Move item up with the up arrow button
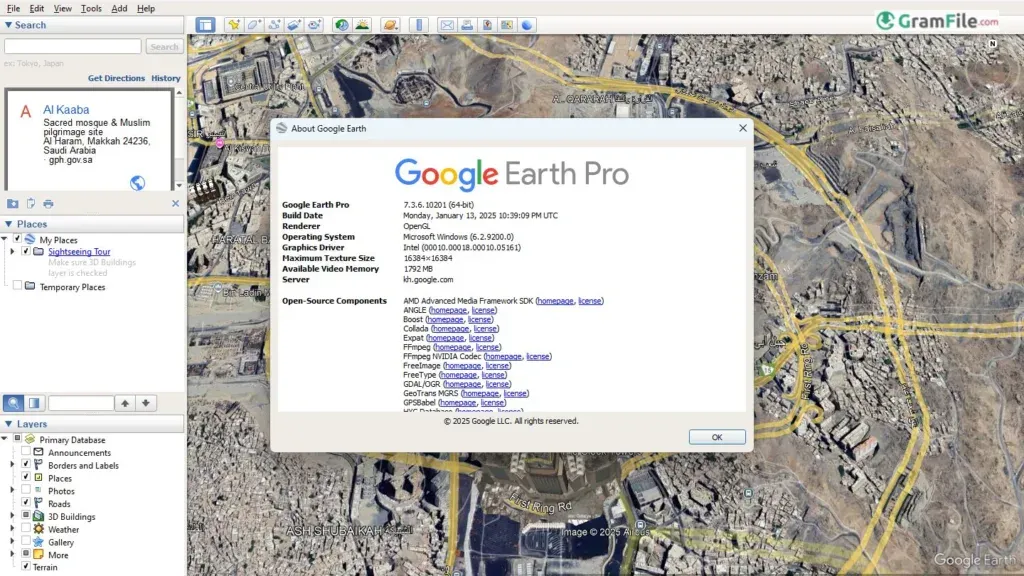 (x=125, y=403)
